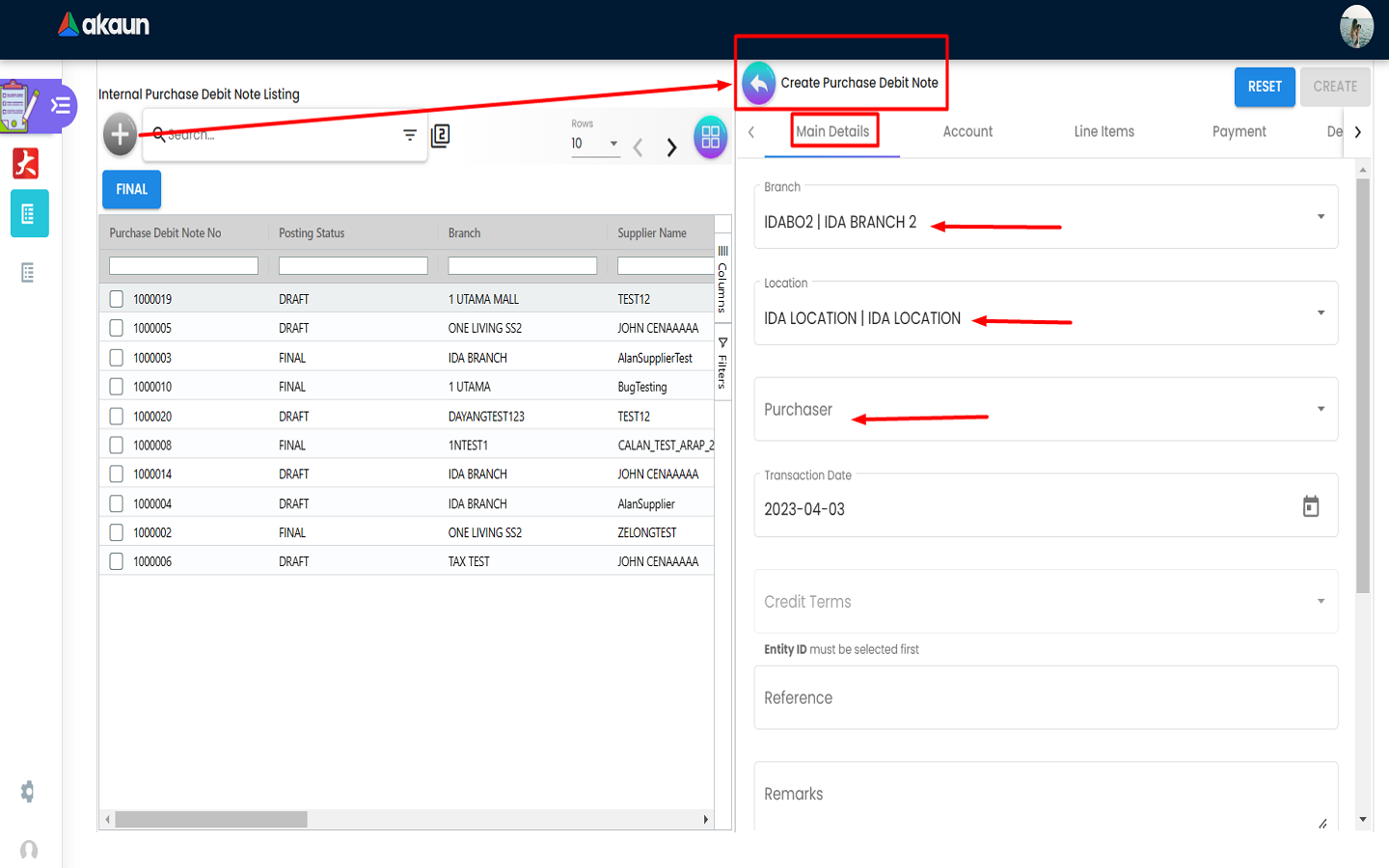Click the red PDF icon in sidebar
This screenshot has height=868, width=1389.
[26, 163]
